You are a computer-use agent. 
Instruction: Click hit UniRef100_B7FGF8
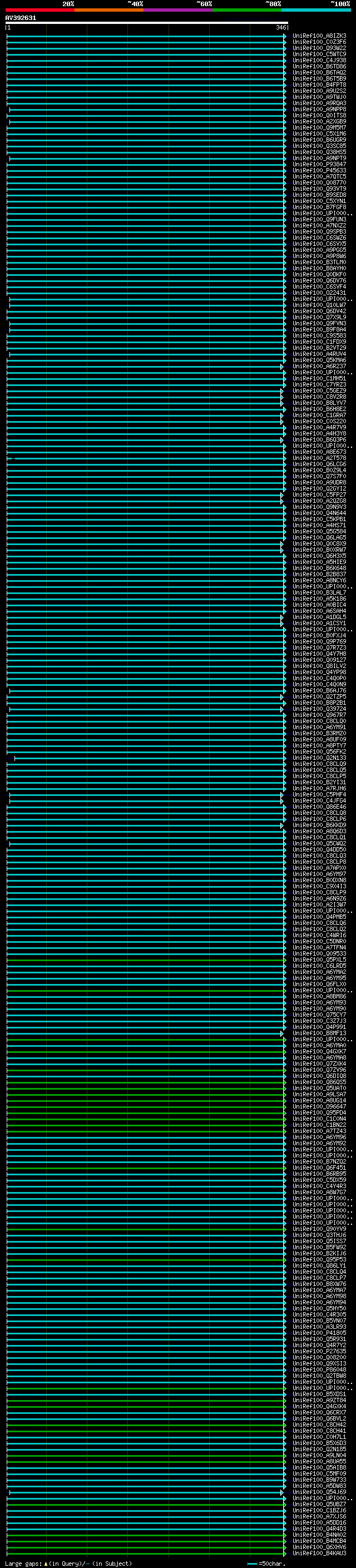pos(319,207)
